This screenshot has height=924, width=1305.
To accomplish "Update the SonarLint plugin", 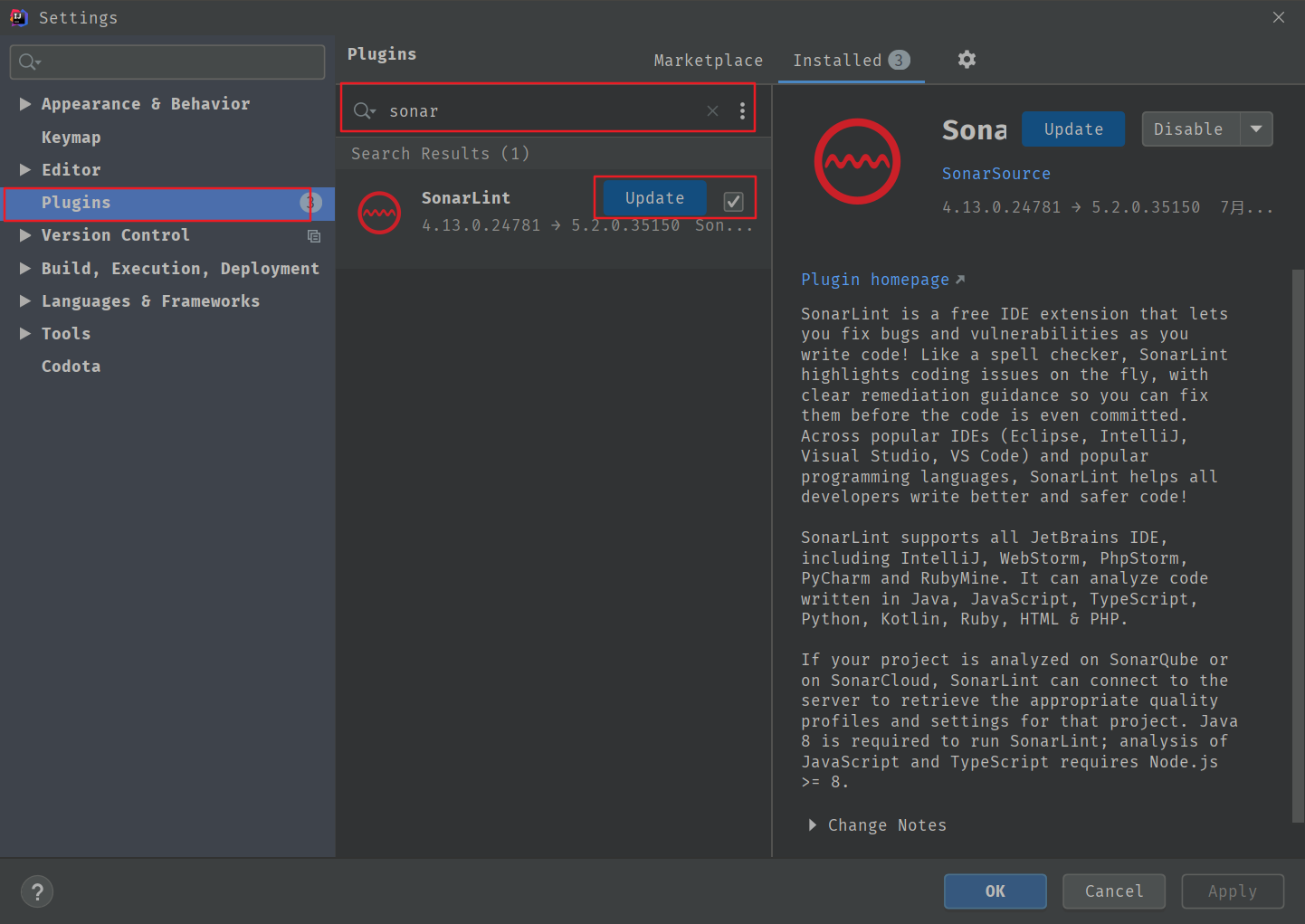I will coord(653,197).
